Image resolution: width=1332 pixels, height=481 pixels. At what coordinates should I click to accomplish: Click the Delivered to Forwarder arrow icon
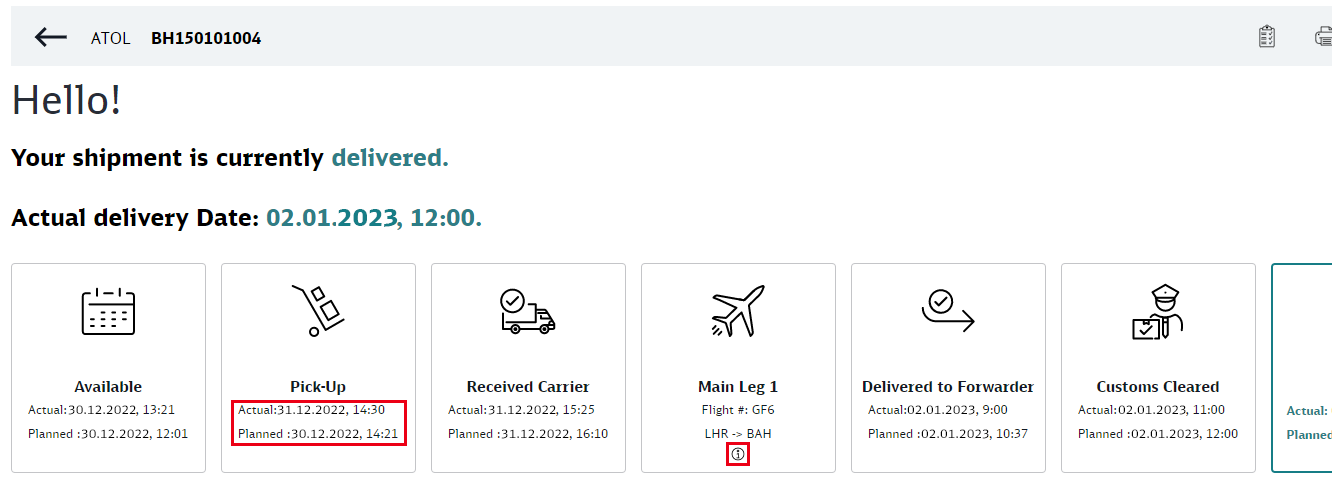tap(947, 311)
